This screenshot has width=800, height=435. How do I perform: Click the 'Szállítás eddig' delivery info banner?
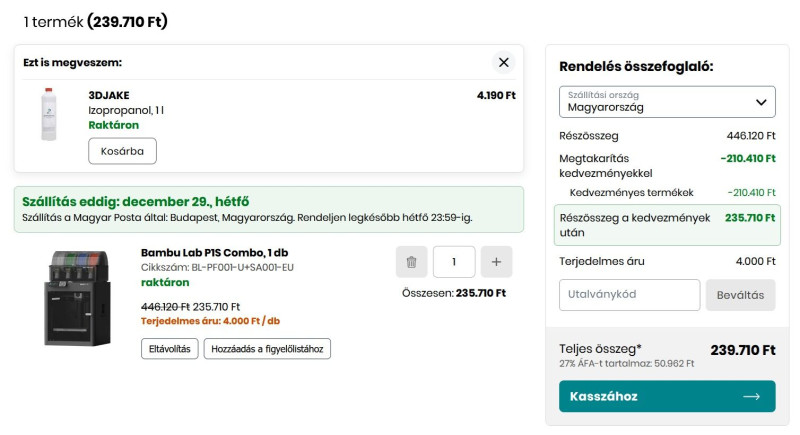pyautogui.click(x=268, y=209)
